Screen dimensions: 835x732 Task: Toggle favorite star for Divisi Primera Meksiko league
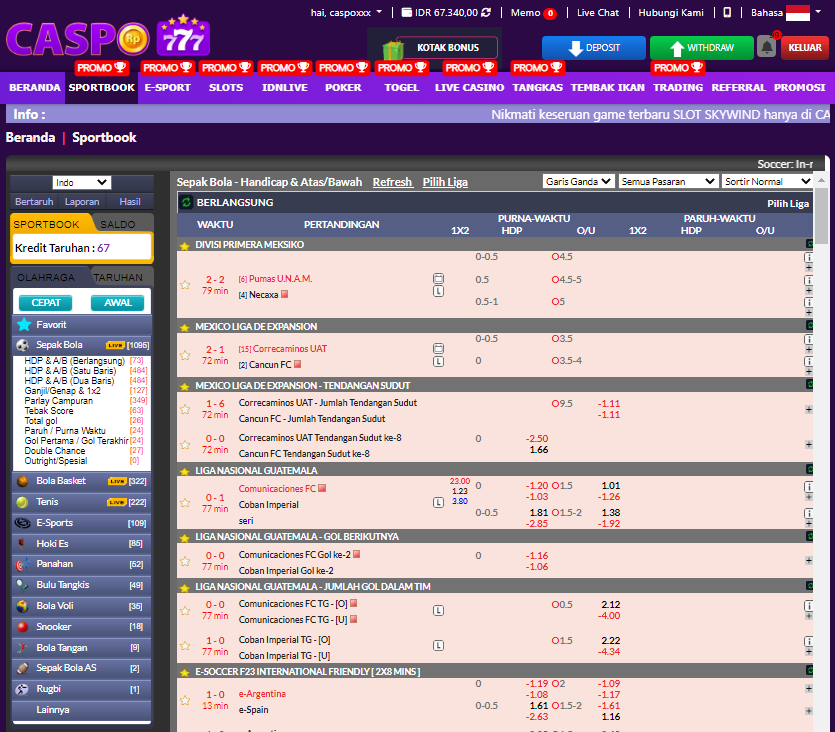coord(185,245)
